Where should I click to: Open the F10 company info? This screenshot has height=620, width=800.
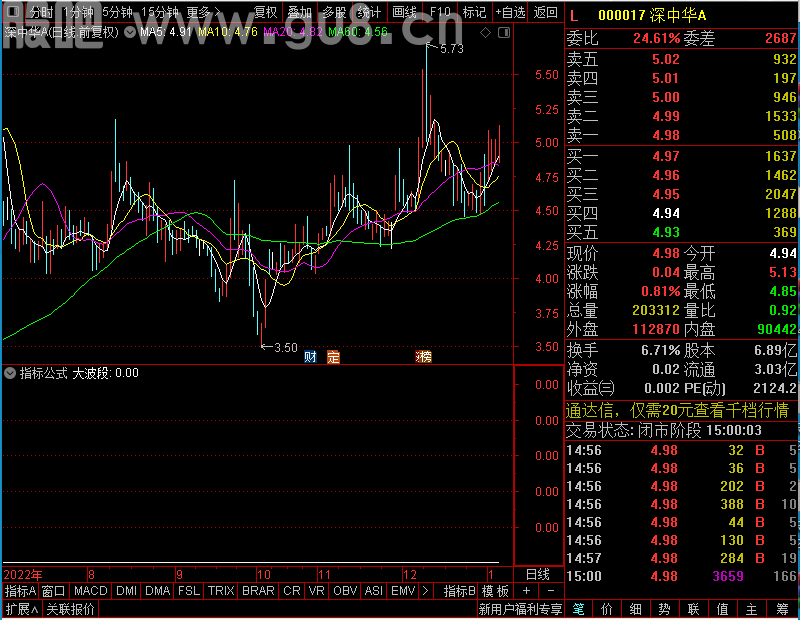click(440, 12)
